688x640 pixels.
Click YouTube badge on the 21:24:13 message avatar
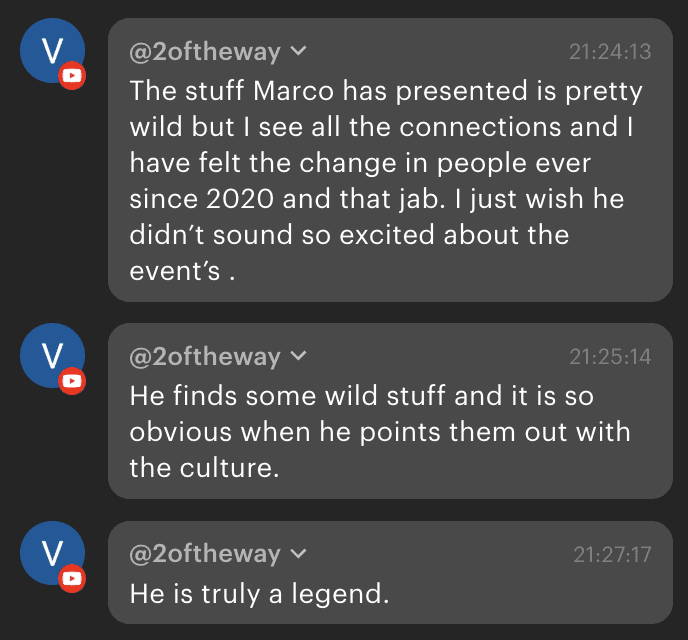click(71, 77)
